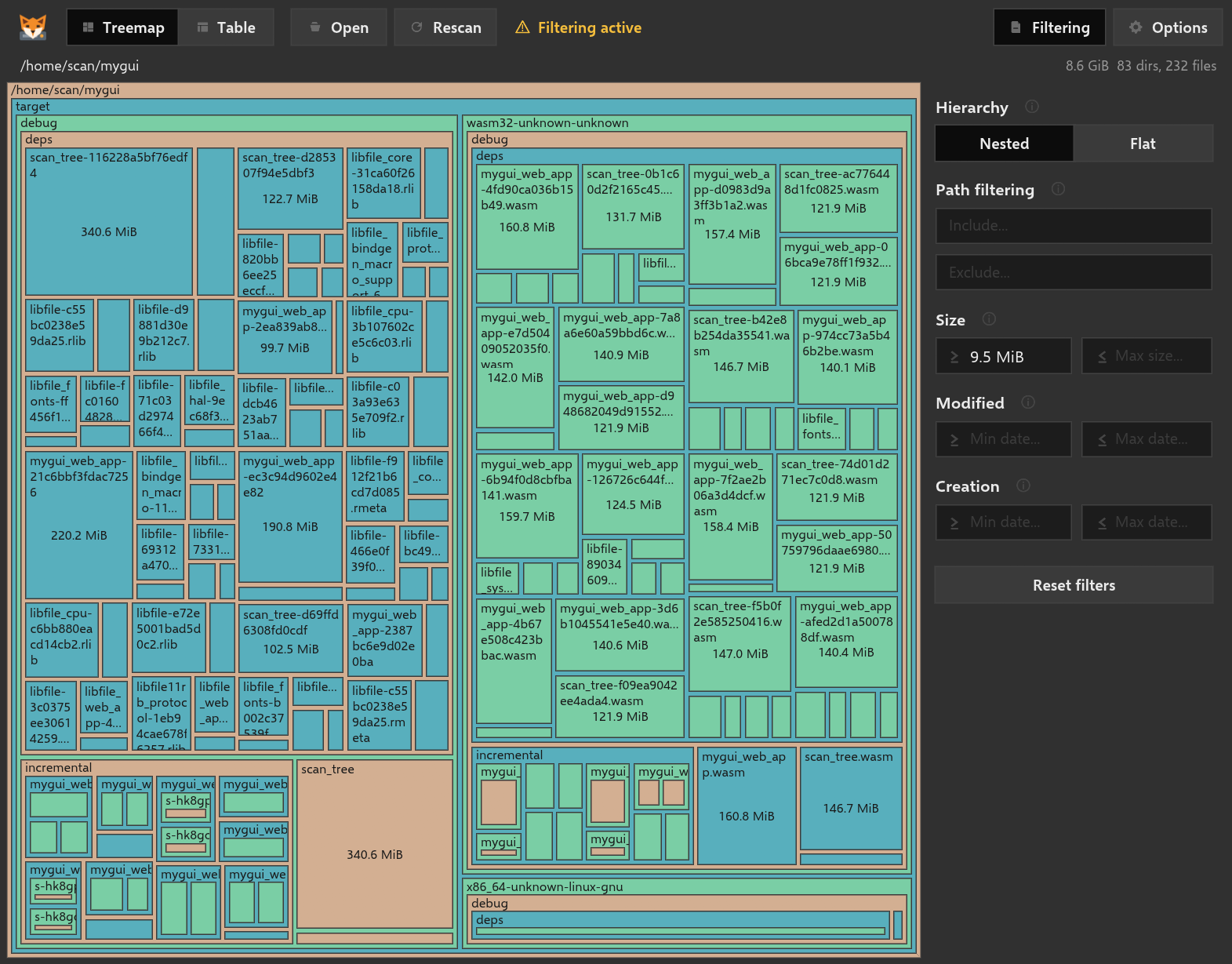Switch to Treemap view
The width and height of the screenshot is (1232, 964).
(x=122, y=27)
